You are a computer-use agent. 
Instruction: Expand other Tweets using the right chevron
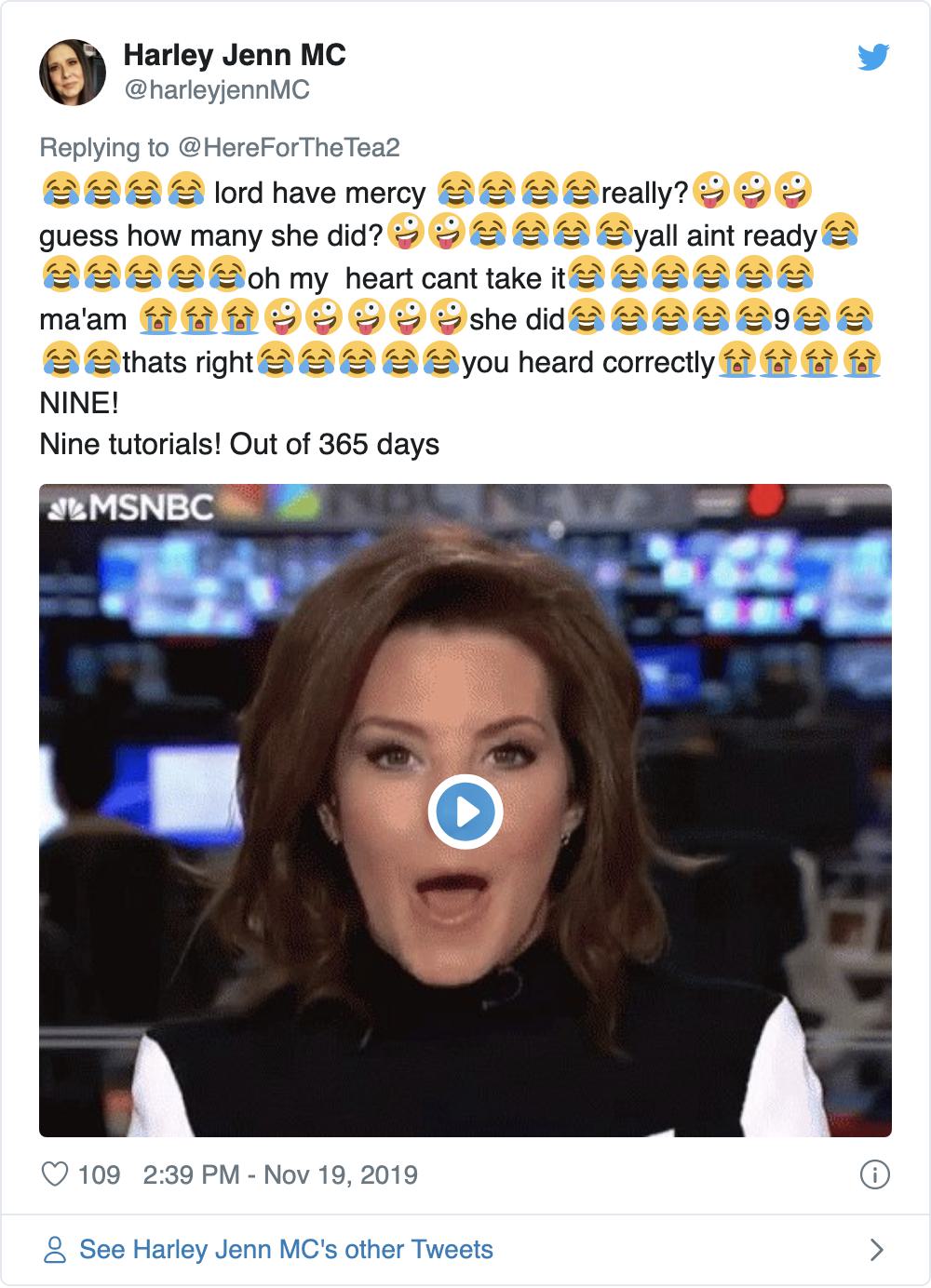pyautogui.click(x=875, y=1249)
